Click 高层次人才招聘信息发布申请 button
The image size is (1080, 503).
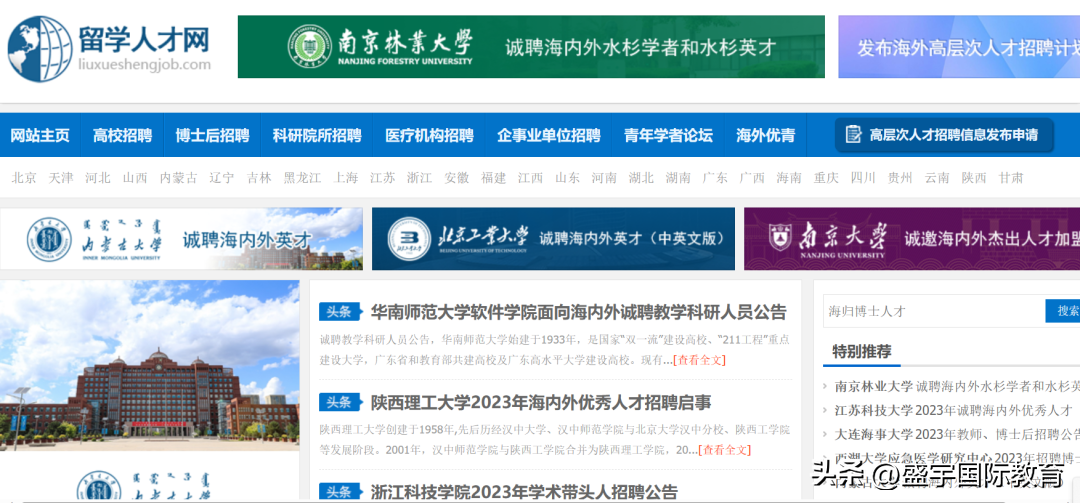[944, 135]
